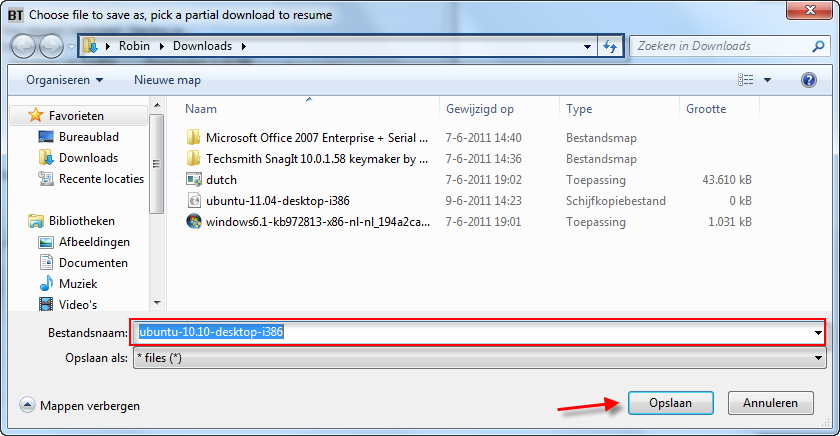This screenshot has width=840, height=436.
Task: Click Downloads in the address breadcrumb
Action: pyautogui.click(x=202, y=46)
